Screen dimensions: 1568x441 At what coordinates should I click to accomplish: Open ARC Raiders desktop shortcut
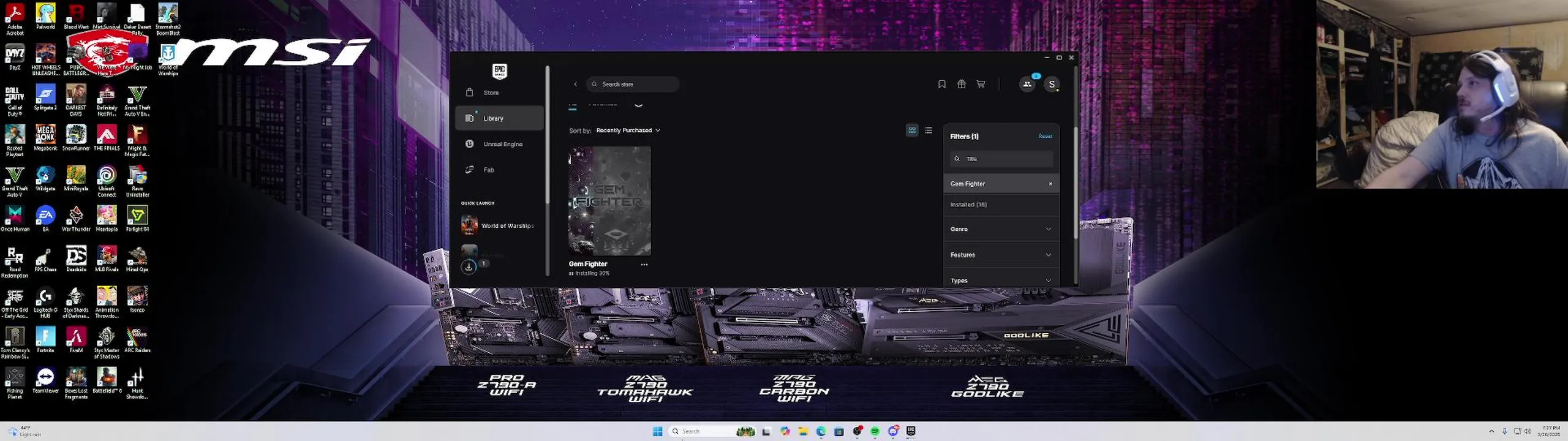[137, 340]
